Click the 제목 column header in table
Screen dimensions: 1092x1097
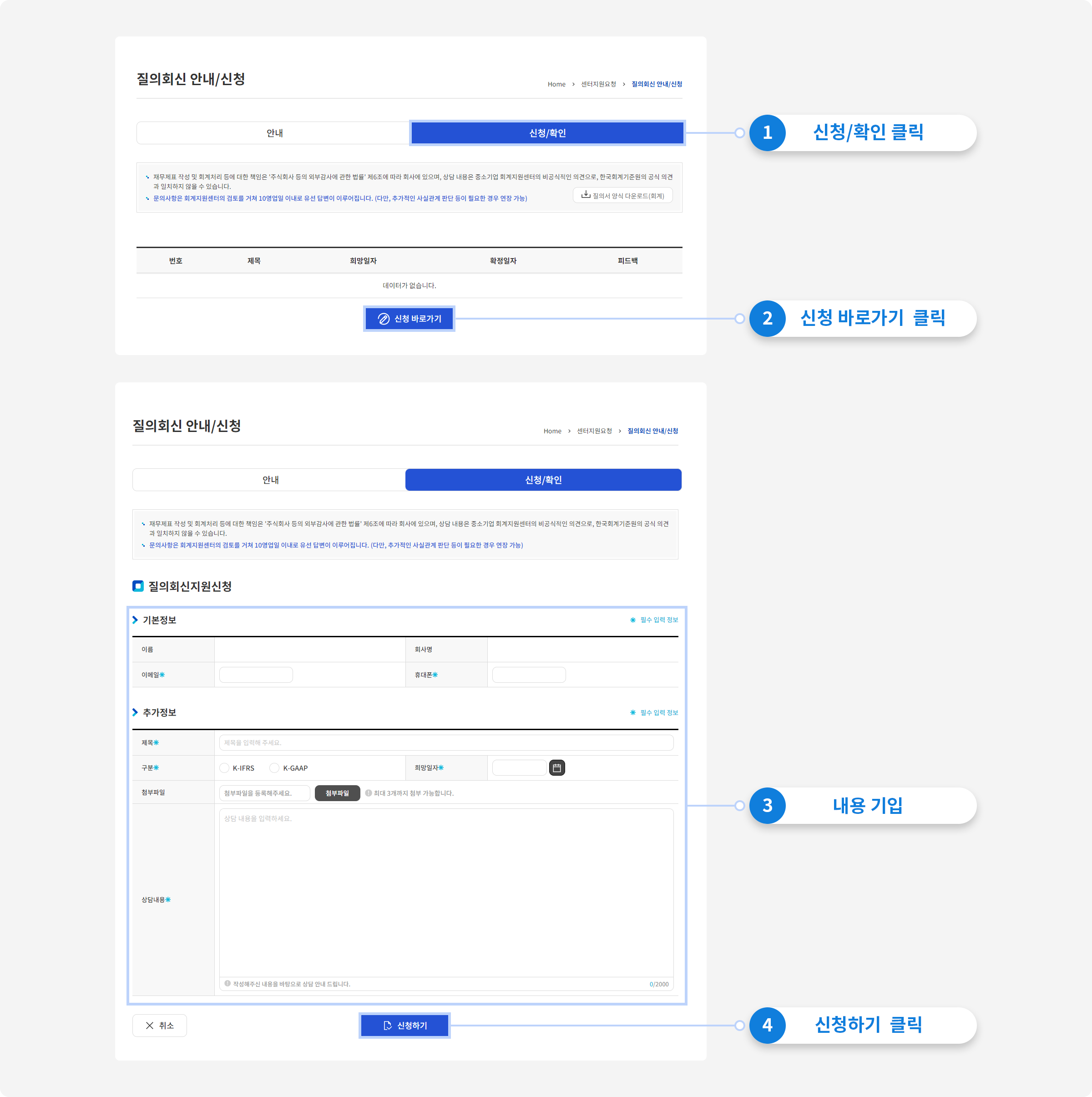tap(254, 261)
